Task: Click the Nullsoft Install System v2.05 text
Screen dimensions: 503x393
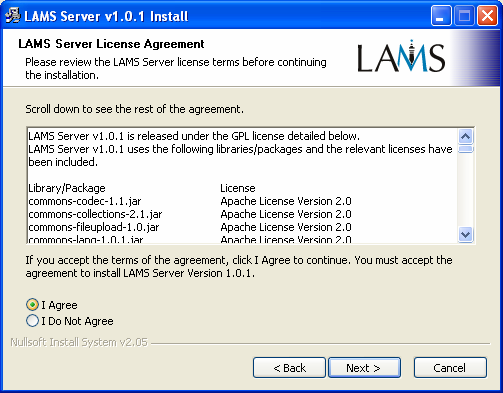Action: 79,342
